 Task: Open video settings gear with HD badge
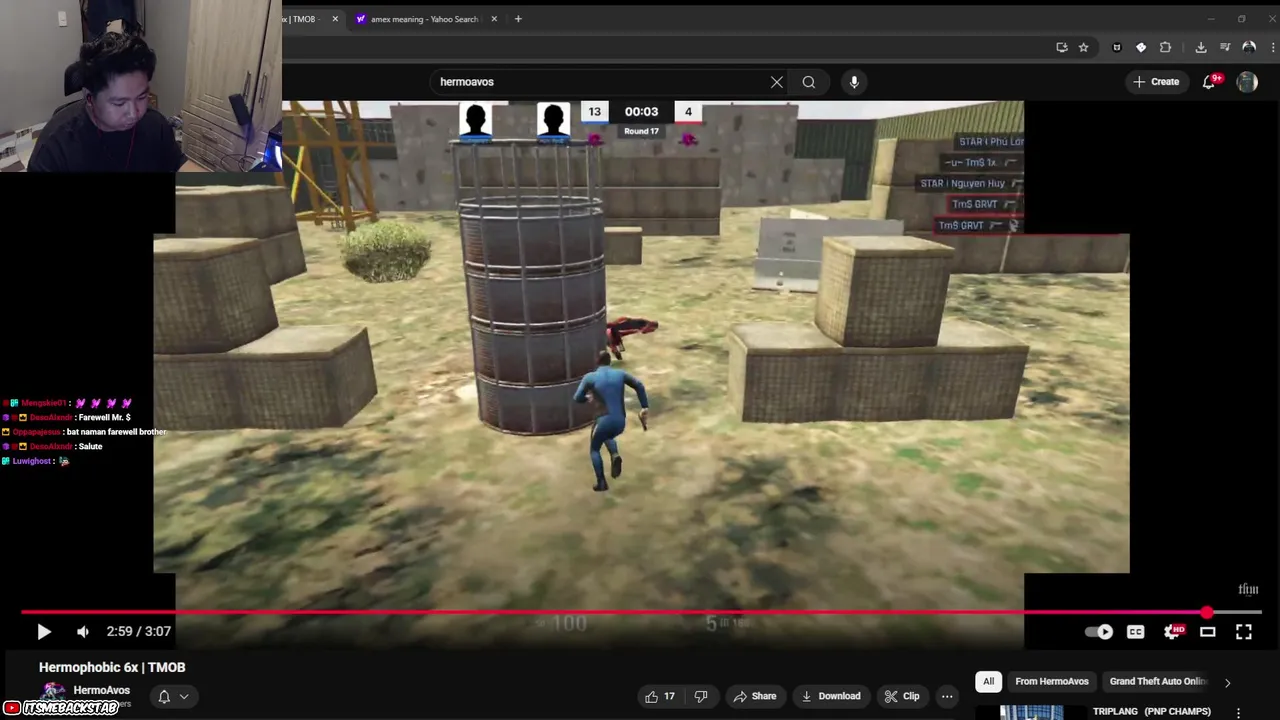1173,631
